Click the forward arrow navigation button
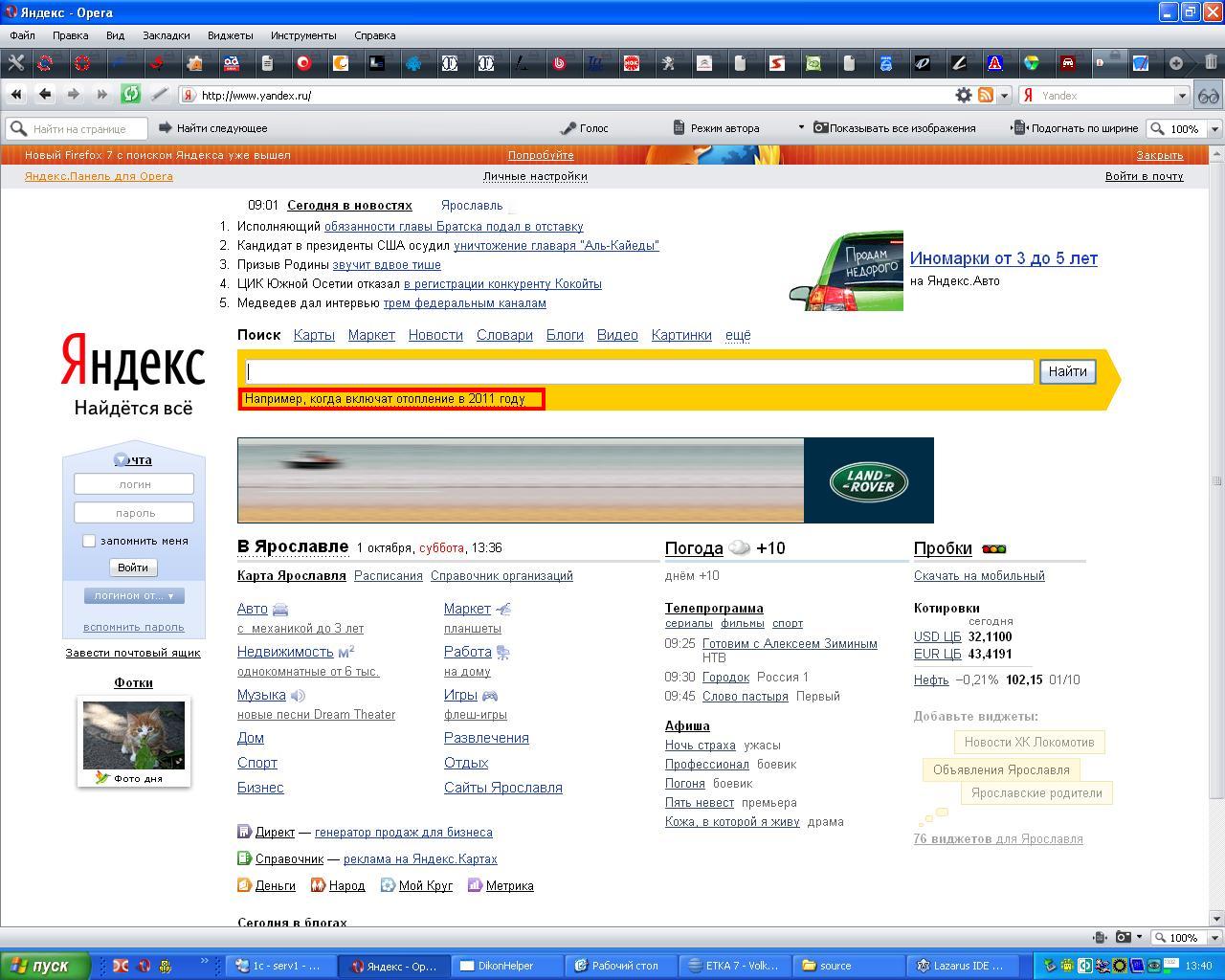Image resolution: width=1225 pixels, height=980 pixels. pyautogui.click(x=73, y=95)
